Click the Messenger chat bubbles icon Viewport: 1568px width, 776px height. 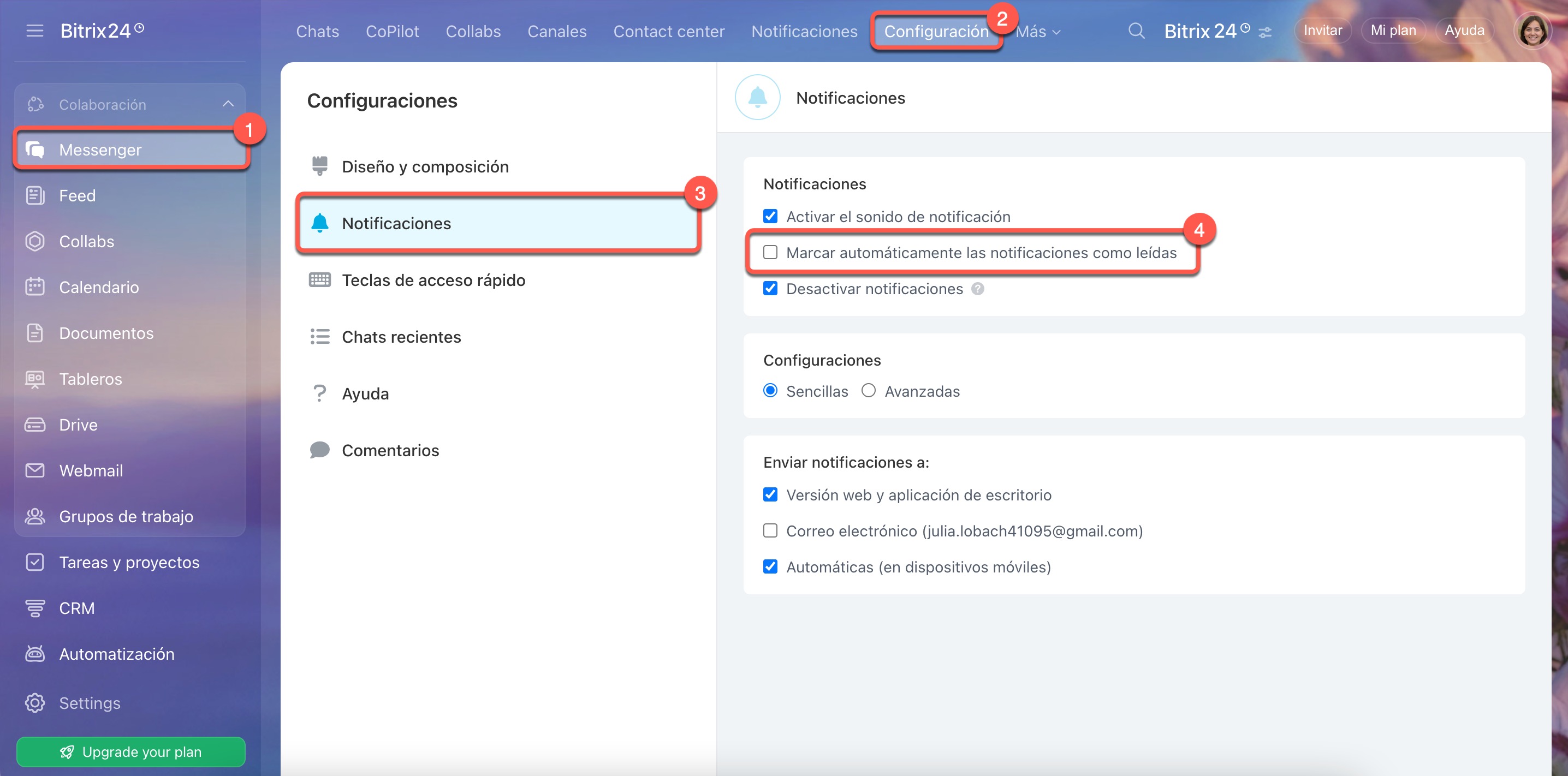pyautogui.click(x=35, y=150)
